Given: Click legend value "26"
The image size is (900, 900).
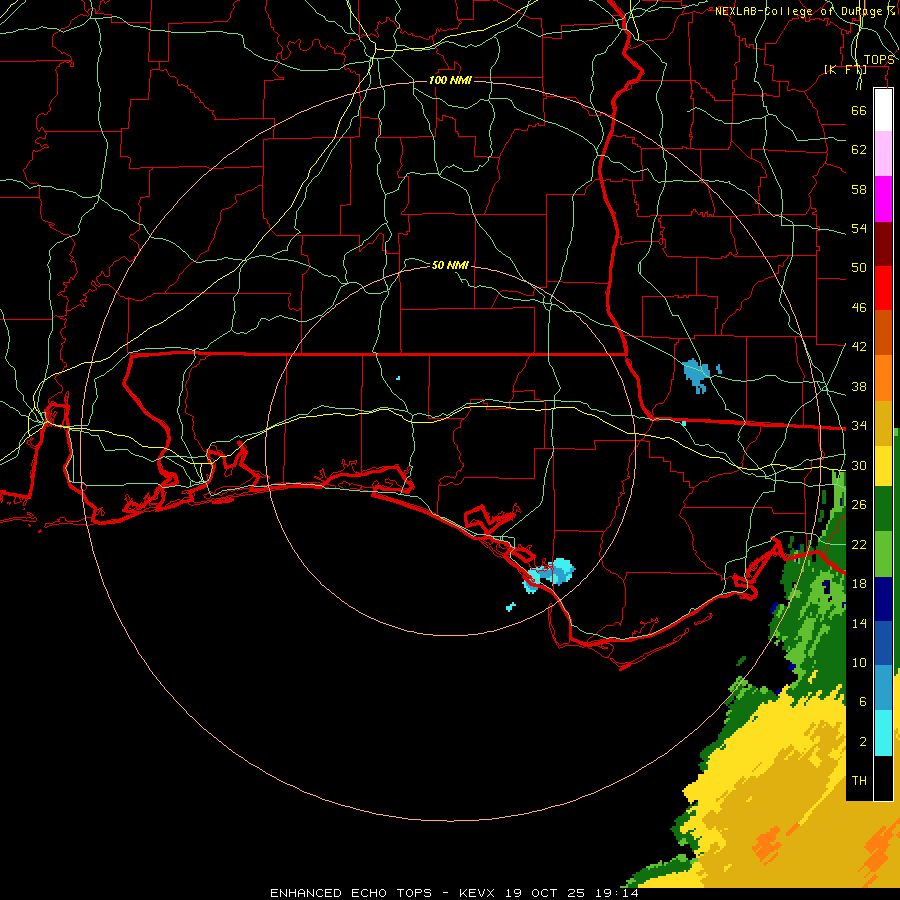Looking at the screenshot, I should coord(859,505).
